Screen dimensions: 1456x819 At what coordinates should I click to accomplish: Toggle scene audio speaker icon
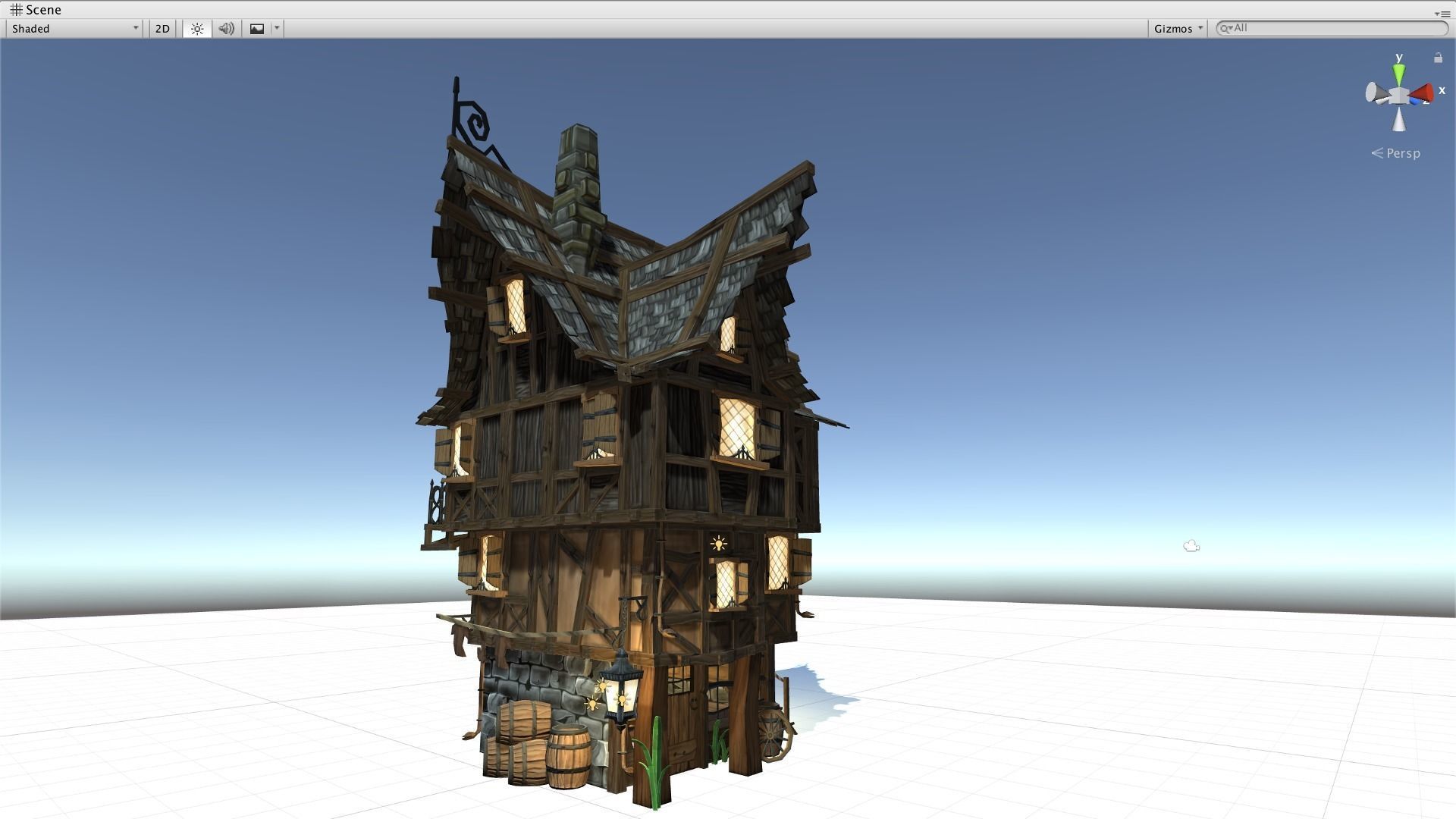pos(226,29)
